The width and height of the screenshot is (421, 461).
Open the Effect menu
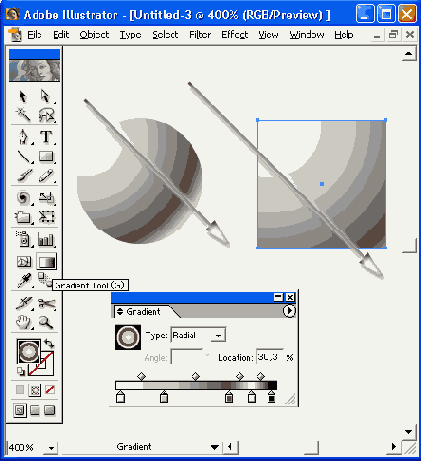point(235,35)
